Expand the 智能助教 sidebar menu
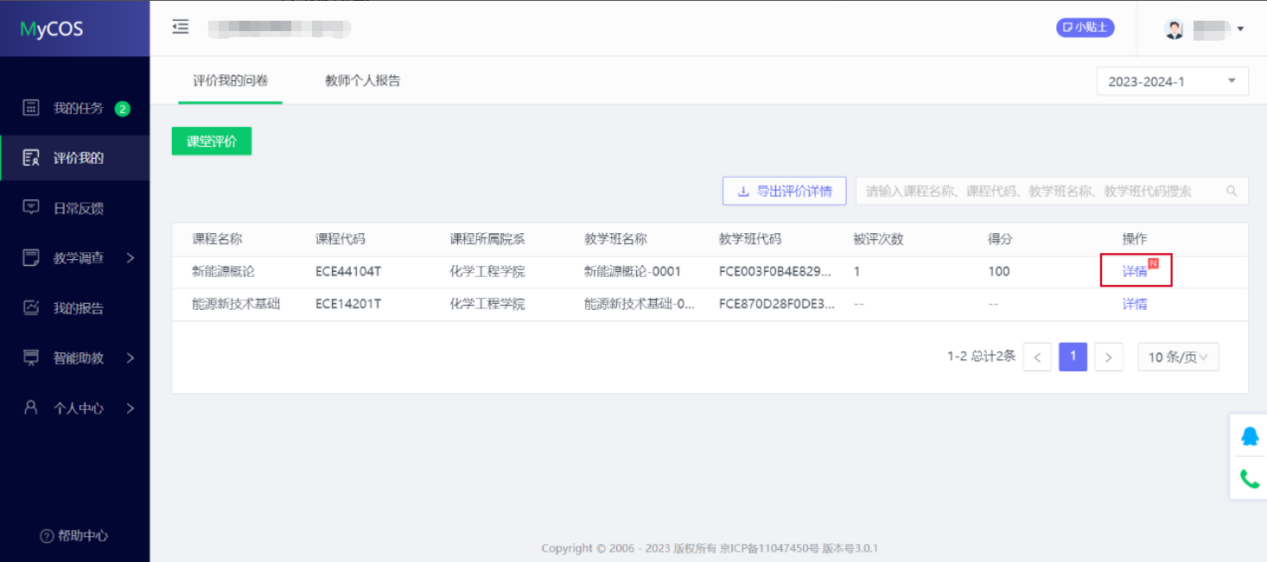The width and height of the screenshot is (1267, 562). (x=77, y=358)
